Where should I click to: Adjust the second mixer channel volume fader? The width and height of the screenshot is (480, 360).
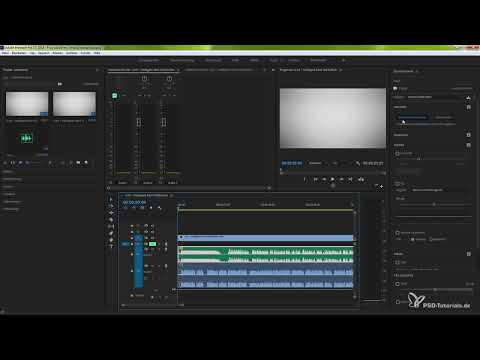164,122
